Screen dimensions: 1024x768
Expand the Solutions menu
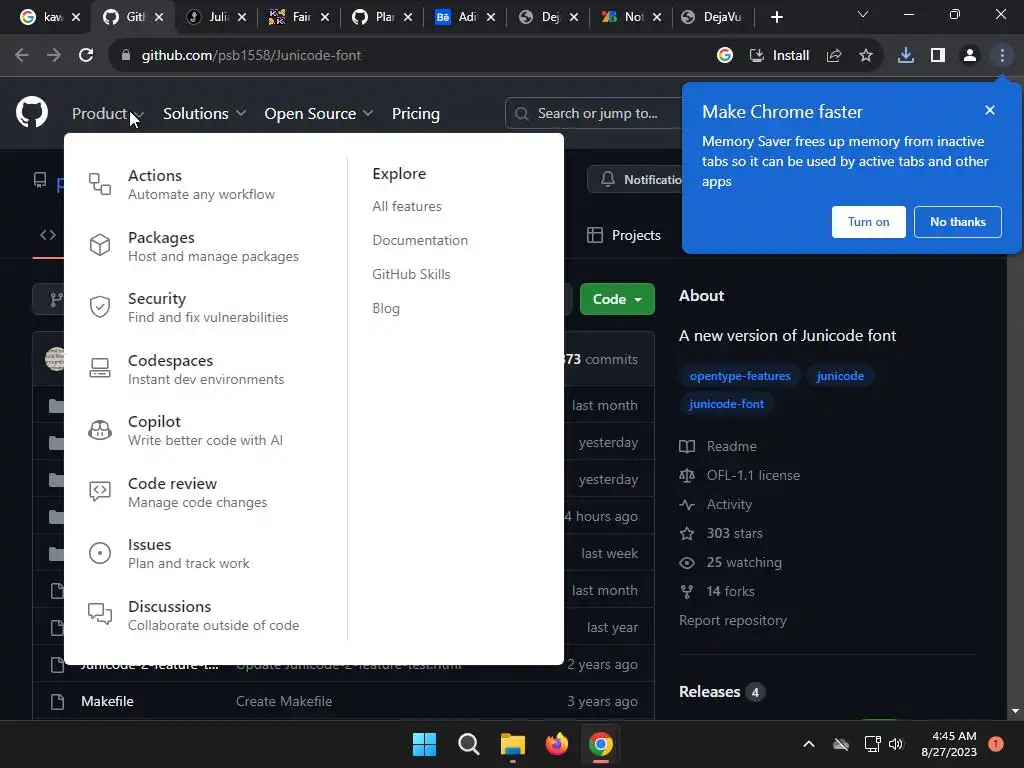tap(204, 114)
